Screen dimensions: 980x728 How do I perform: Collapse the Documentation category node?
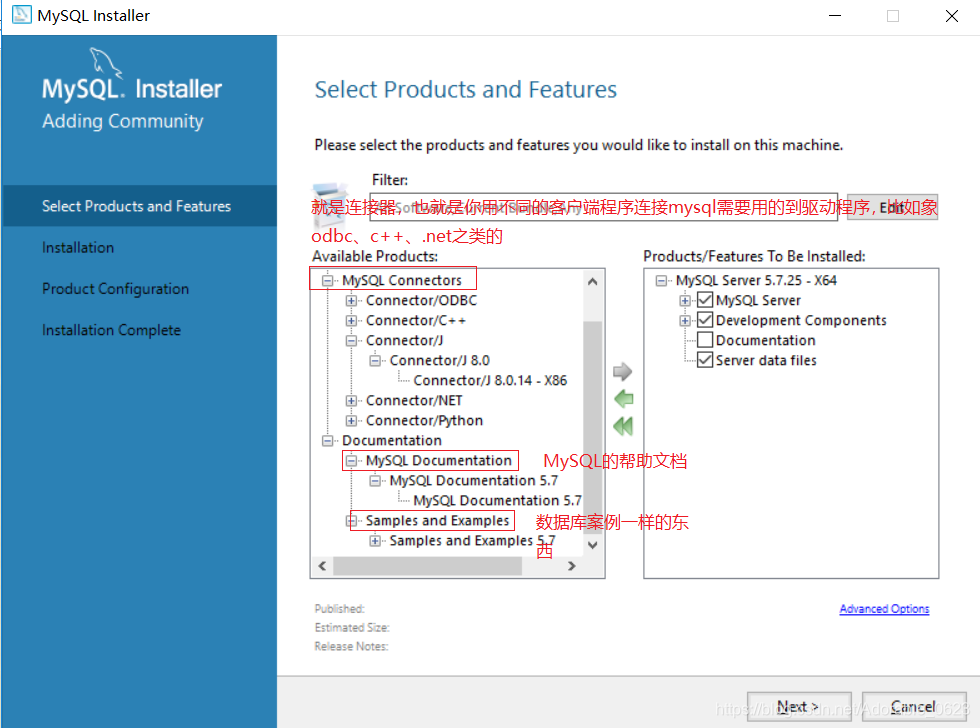coord(327,441)
